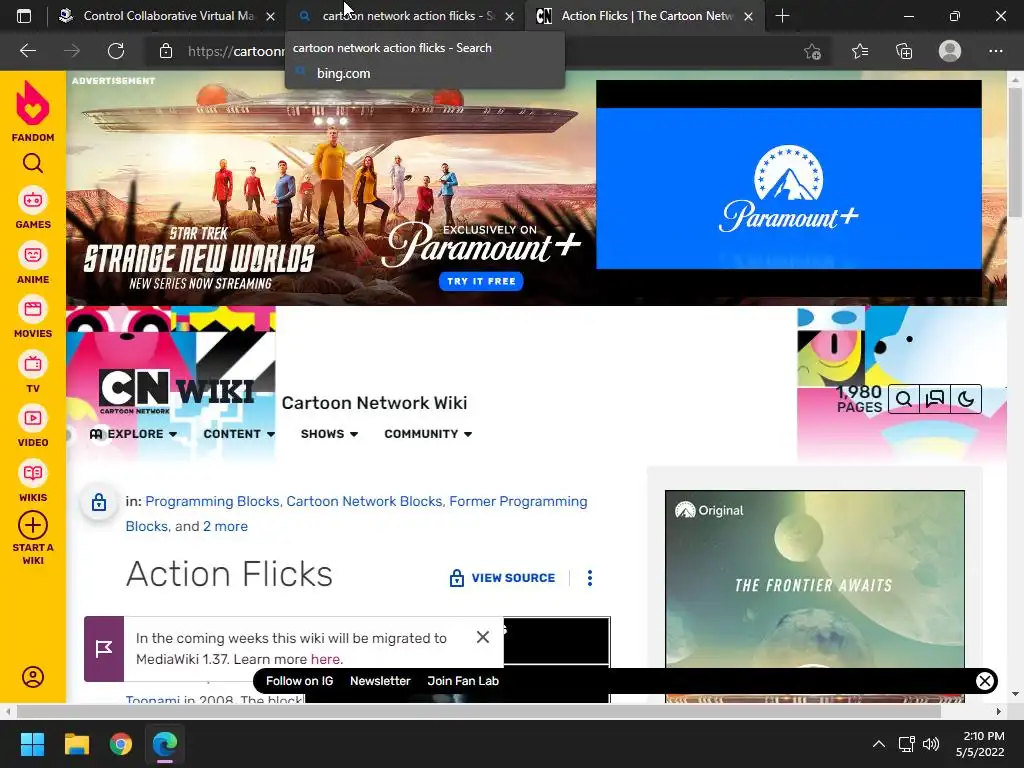Open the browser Favorites list icon

pyautogui.click(x=859, y=51)
